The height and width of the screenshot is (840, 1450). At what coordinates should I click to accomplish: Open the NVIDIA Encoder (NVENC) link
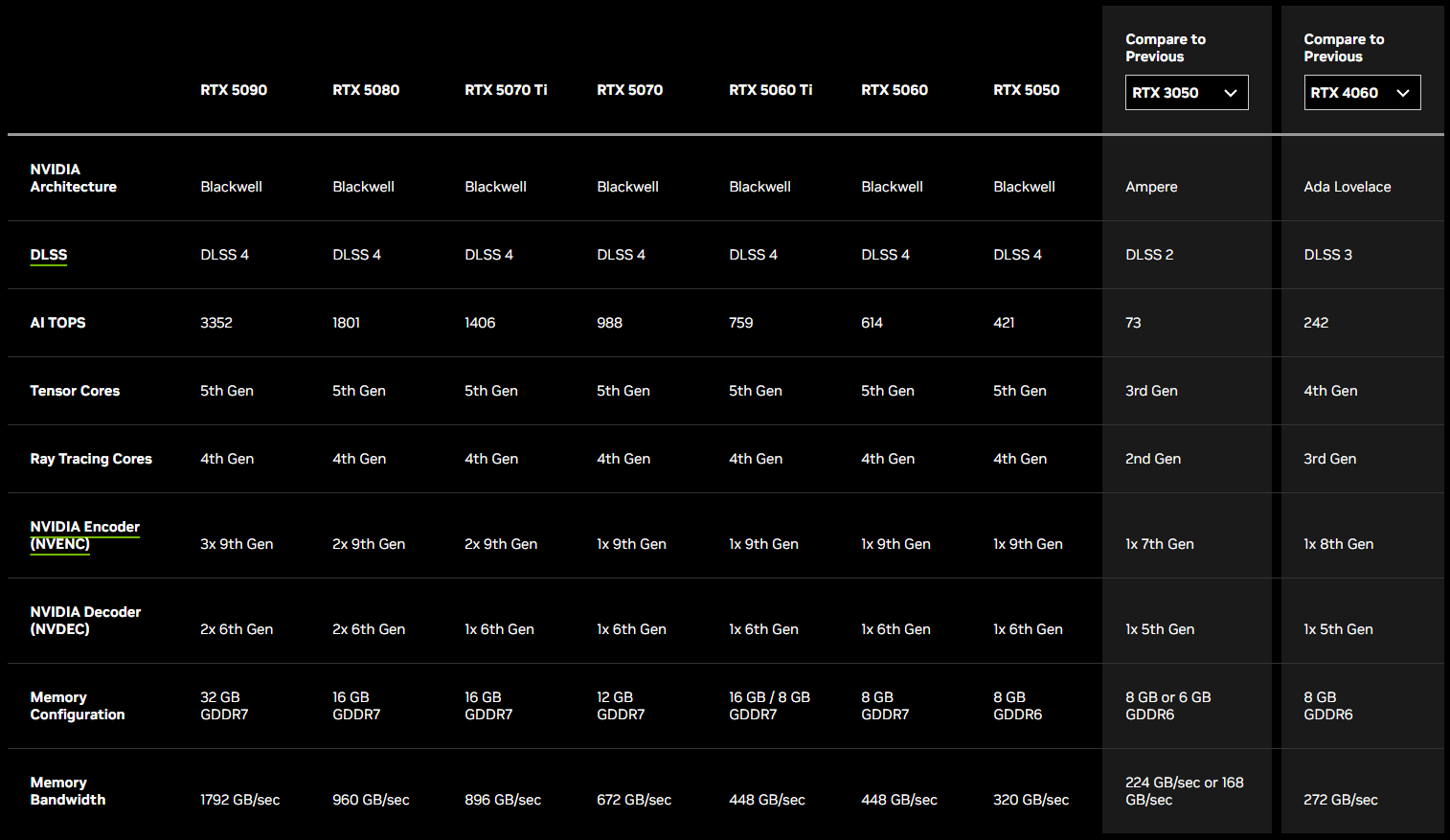(x=84, y=535)
